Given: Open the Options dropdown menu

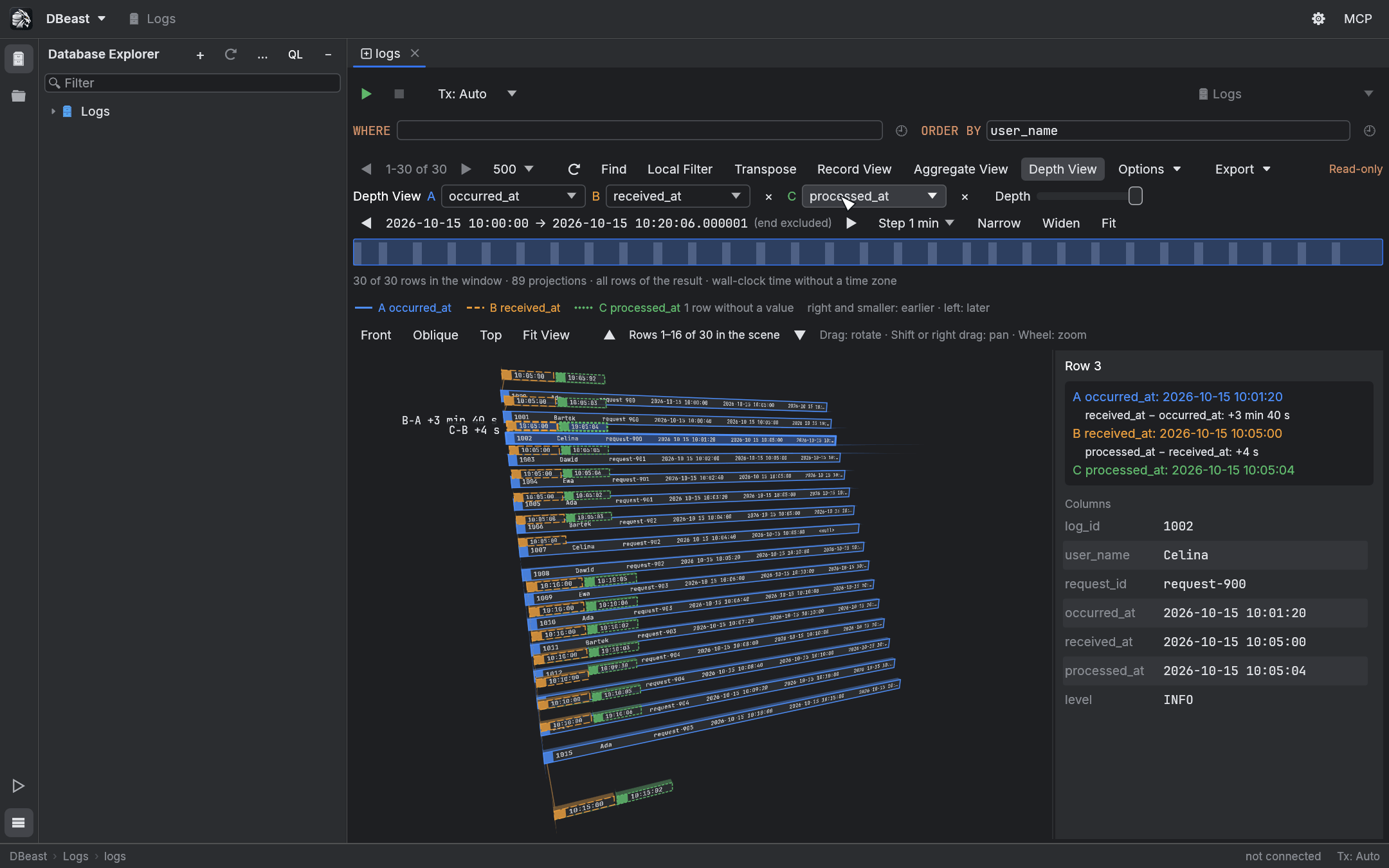Looking at the screenshot, I should coord(1149,169).
